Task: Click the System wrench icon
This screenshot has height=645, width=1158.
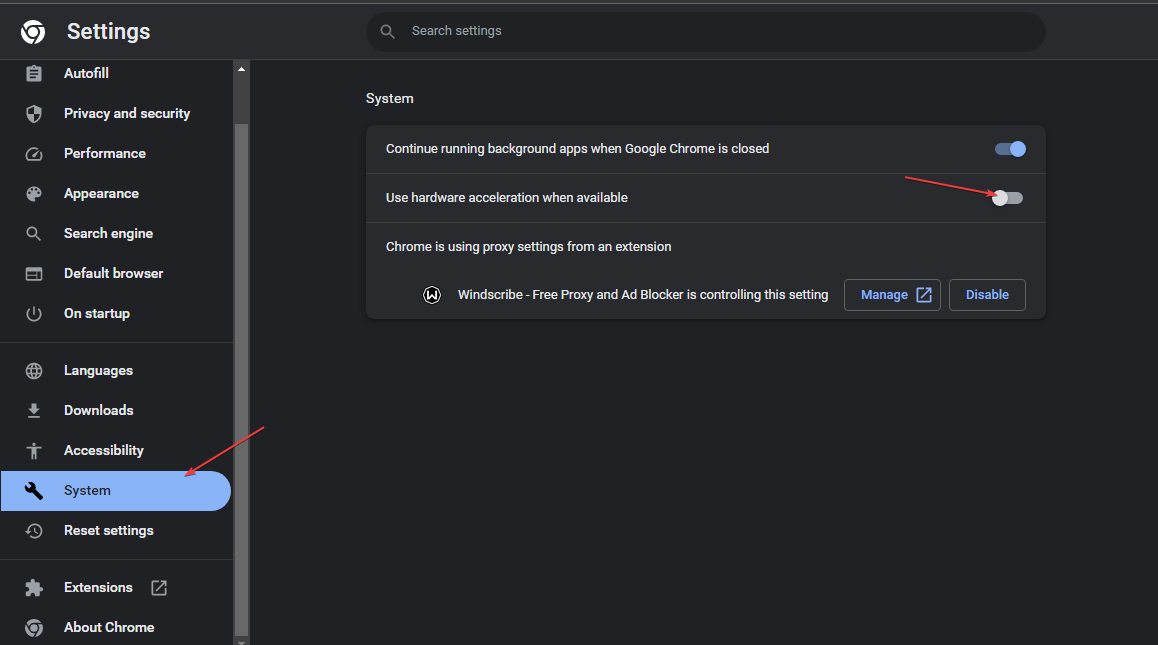Action: pos(34,491)
